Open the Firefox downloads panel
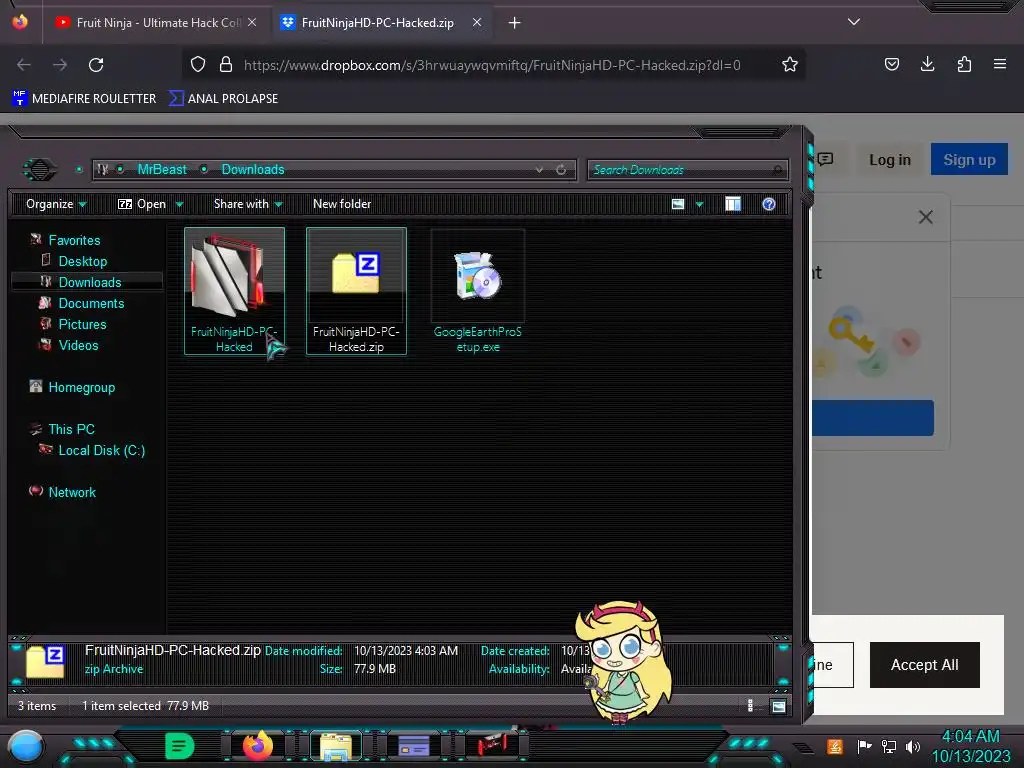Viewport: 1024px width, 768px height. (x=927, y=64)
